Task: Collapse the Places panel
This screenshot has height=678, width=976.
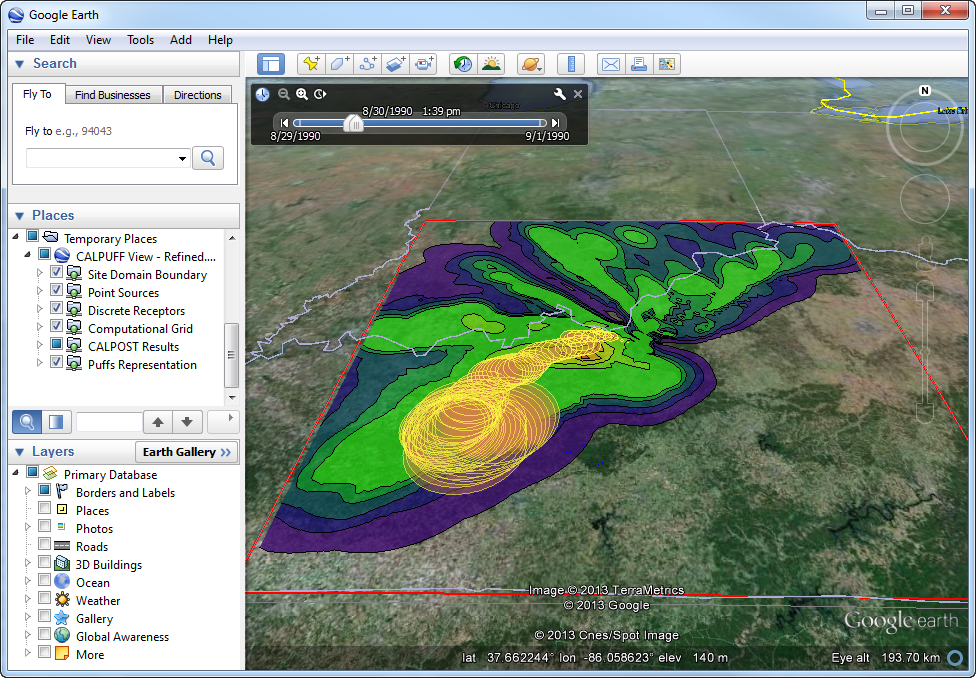Action: tap(19, 216)
